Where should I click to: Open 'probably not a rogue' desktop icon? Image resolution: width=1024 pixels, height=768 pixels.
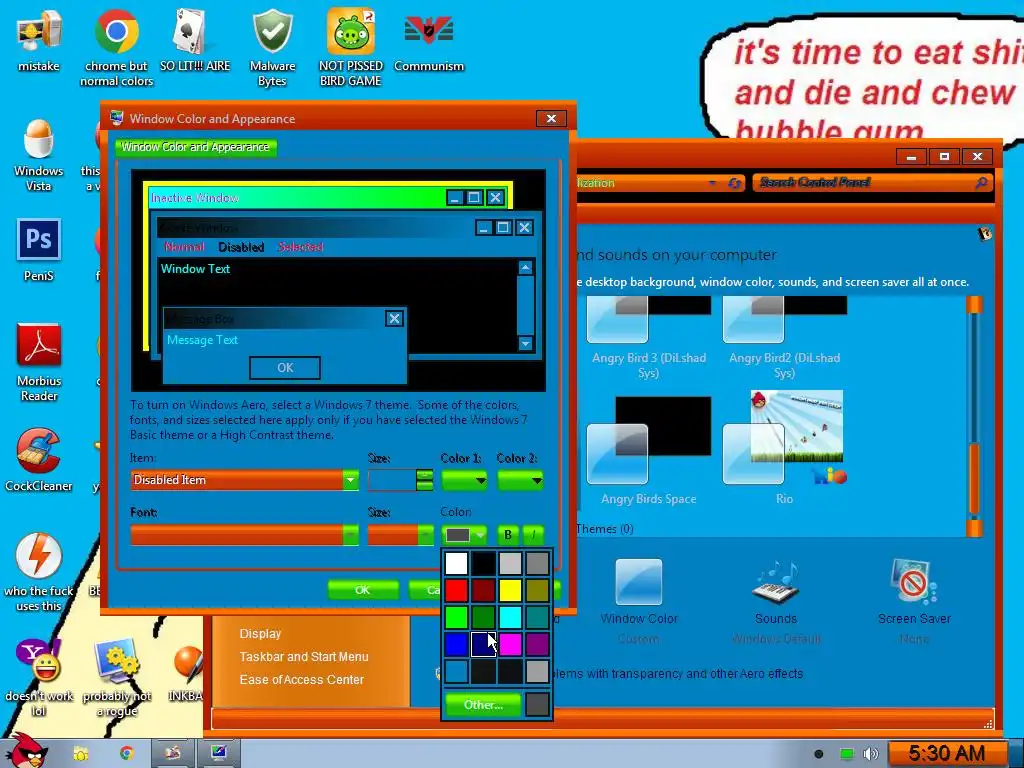click(117, 678)
